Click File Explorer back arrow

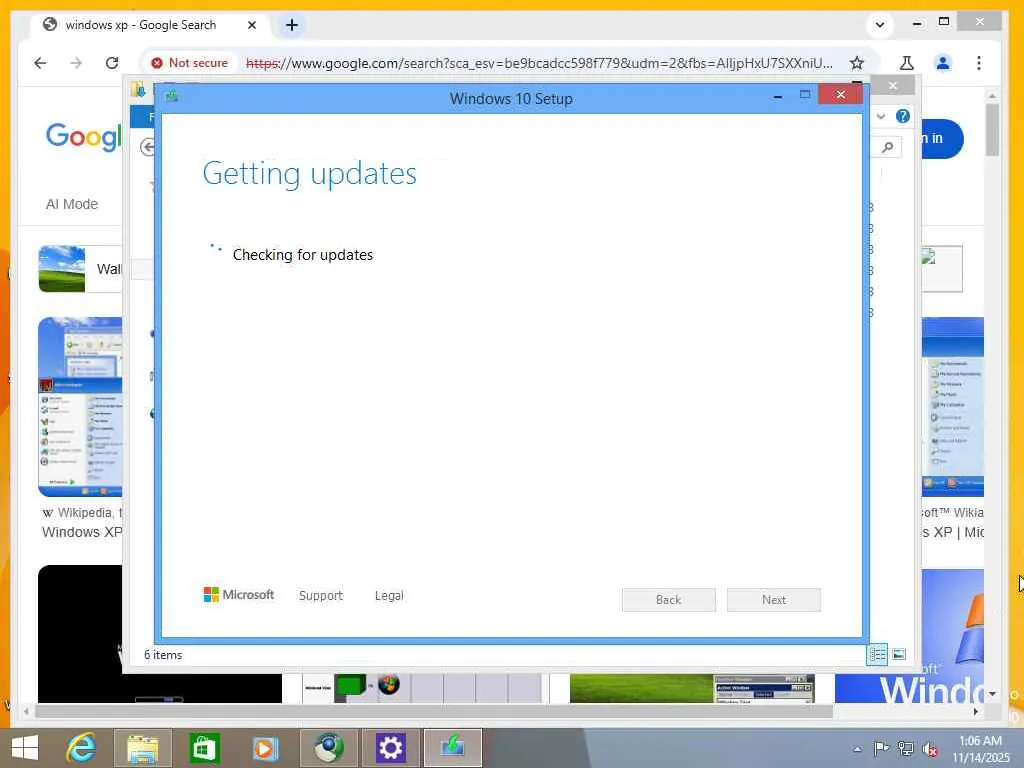(x=148, y=147)
